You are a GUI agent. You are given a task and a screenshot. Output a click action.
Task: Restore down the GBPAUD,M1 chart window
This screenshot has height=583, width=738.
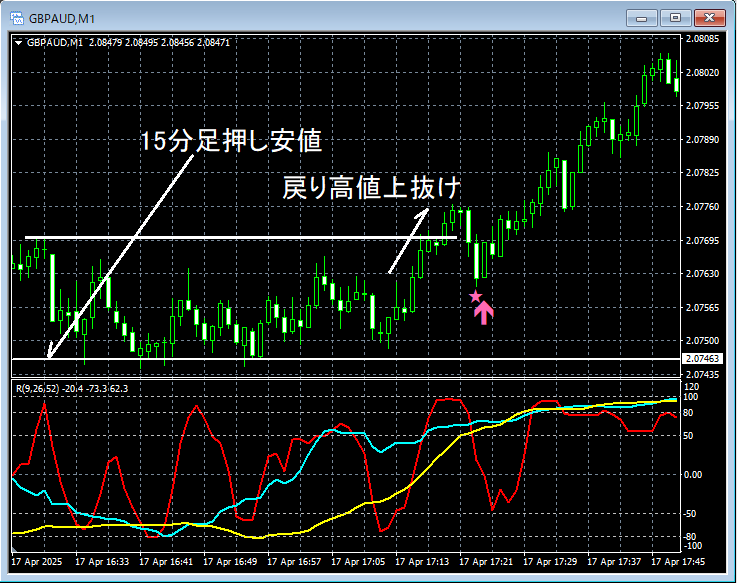(675, 18)
